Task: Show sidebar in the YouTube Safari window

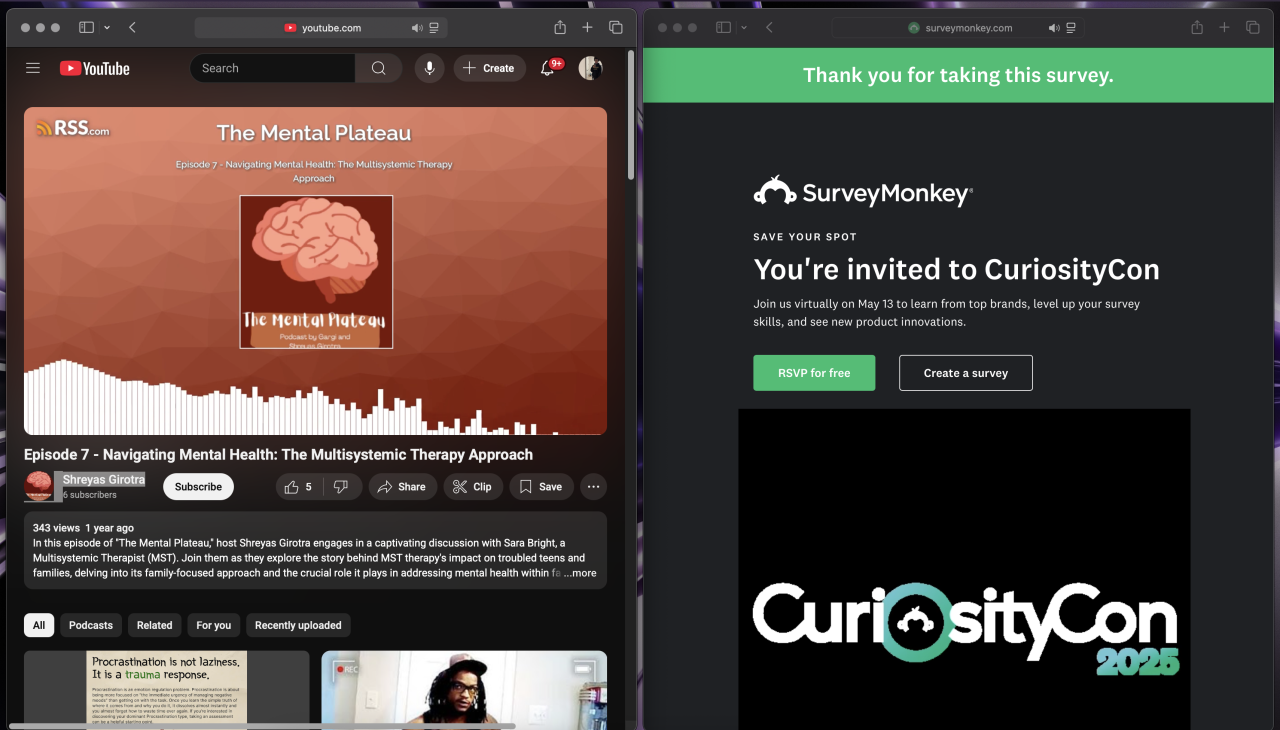Action: pyautogui.click(x=86, y=28)
